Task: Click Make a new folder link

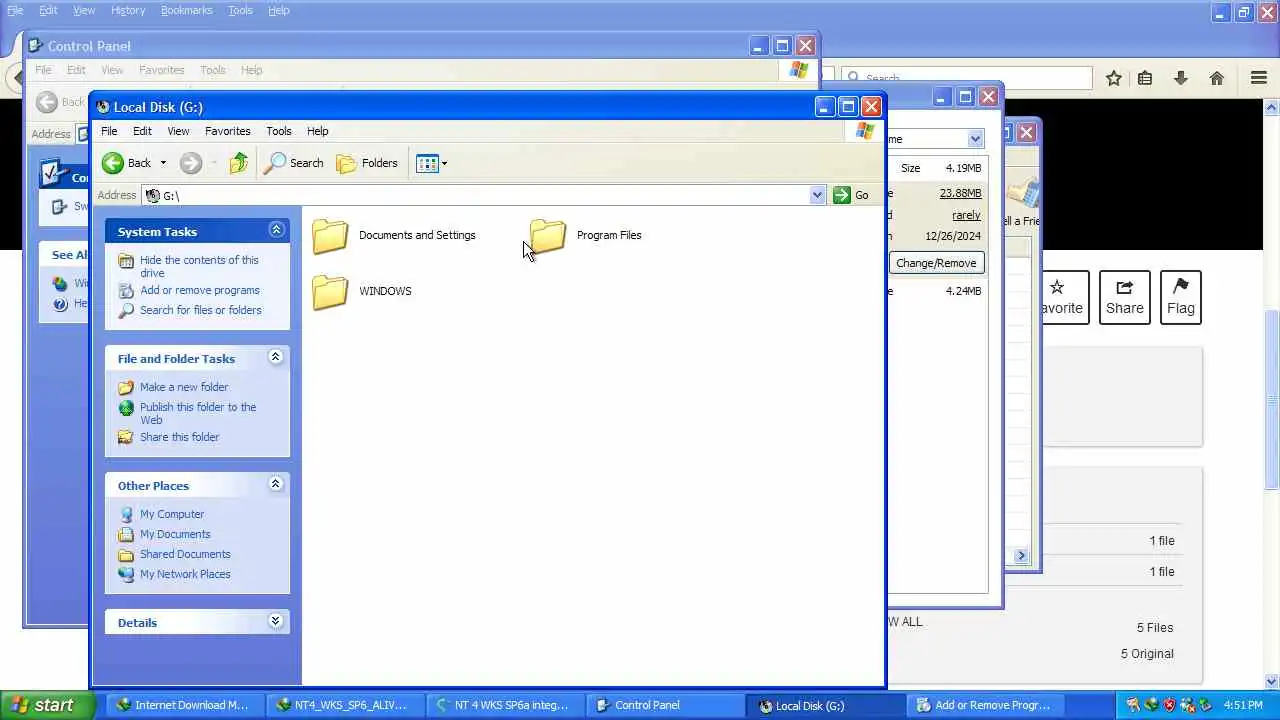Action: pos(184,387)
